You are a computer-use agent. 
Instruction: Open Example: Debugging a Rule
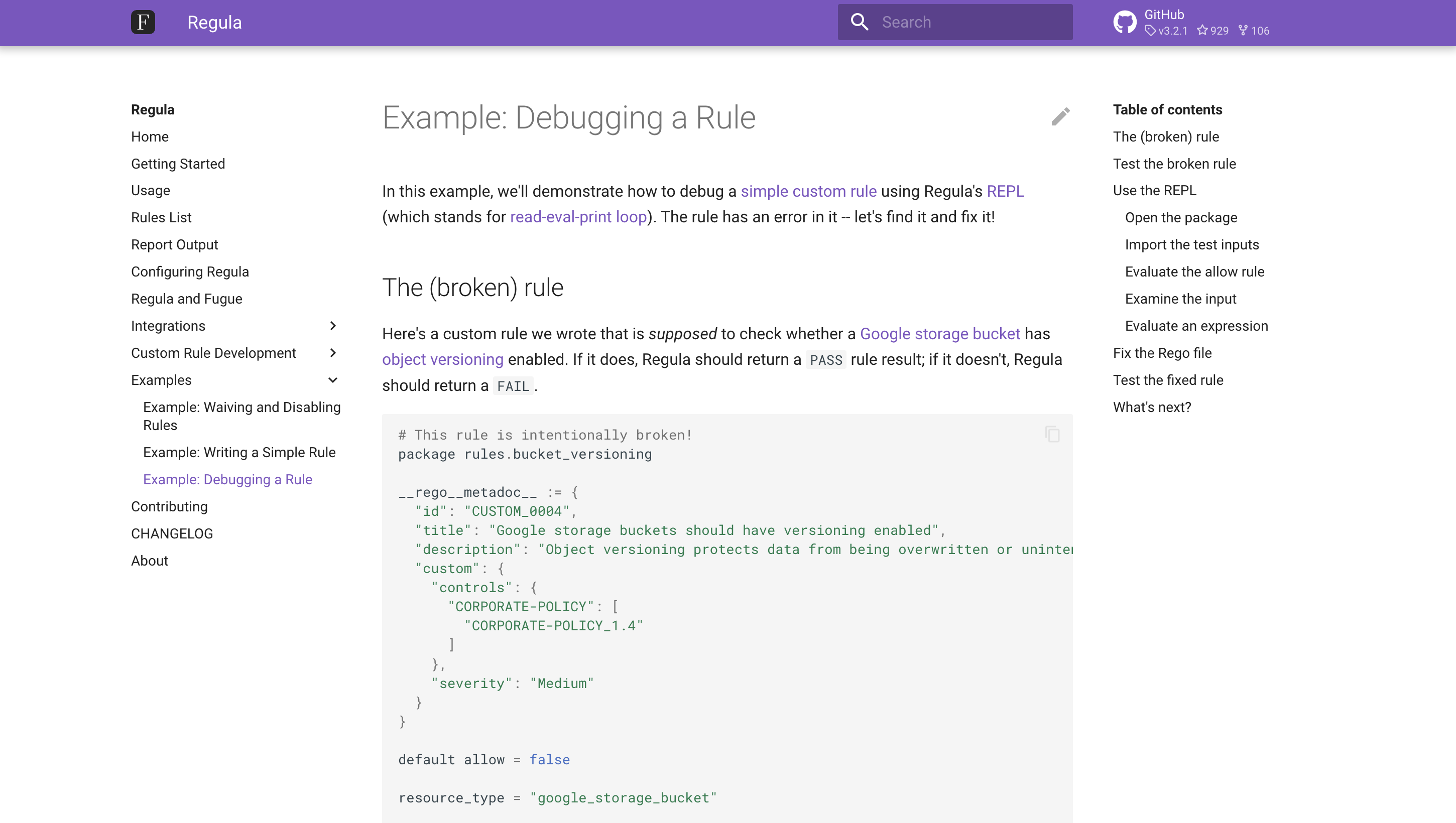[227, 479]
